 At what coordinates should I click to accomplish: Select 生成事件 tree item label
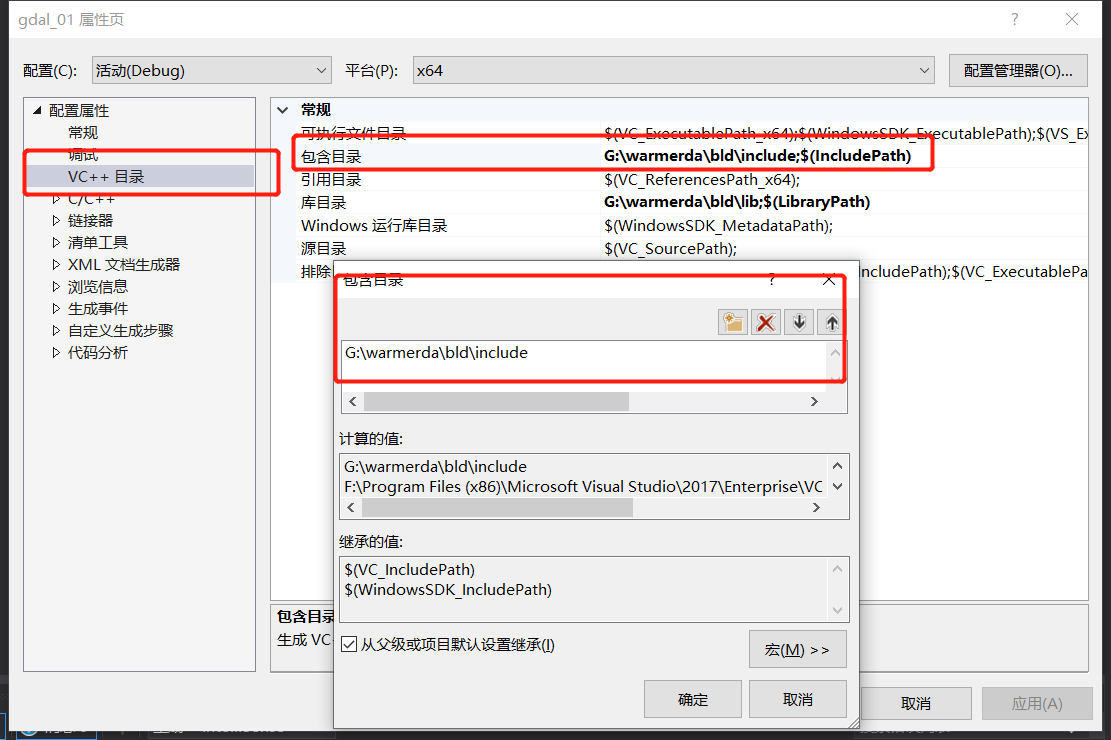(98, 308)
